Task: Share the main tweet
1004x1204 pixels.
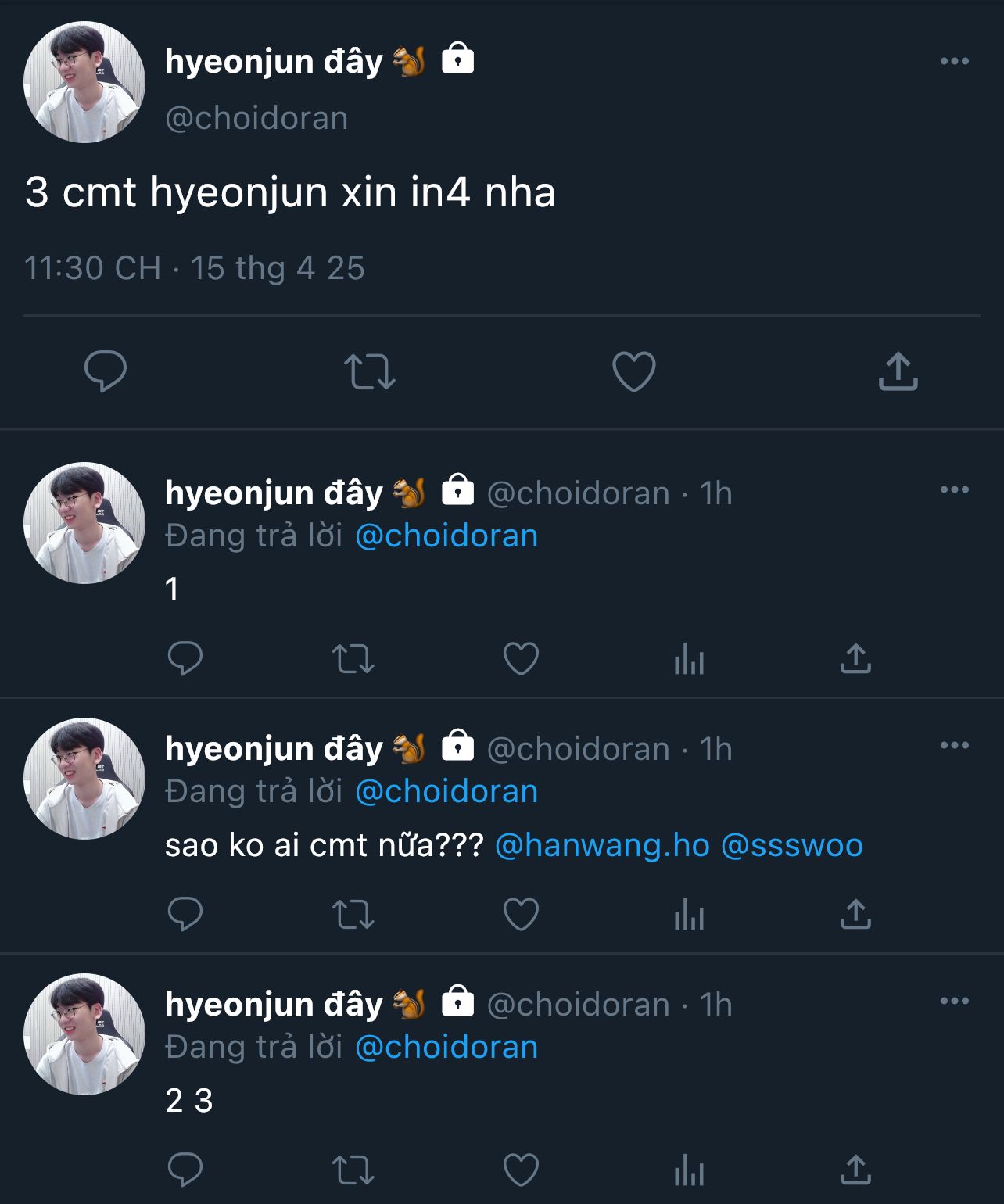Action: tap(898, 371)
